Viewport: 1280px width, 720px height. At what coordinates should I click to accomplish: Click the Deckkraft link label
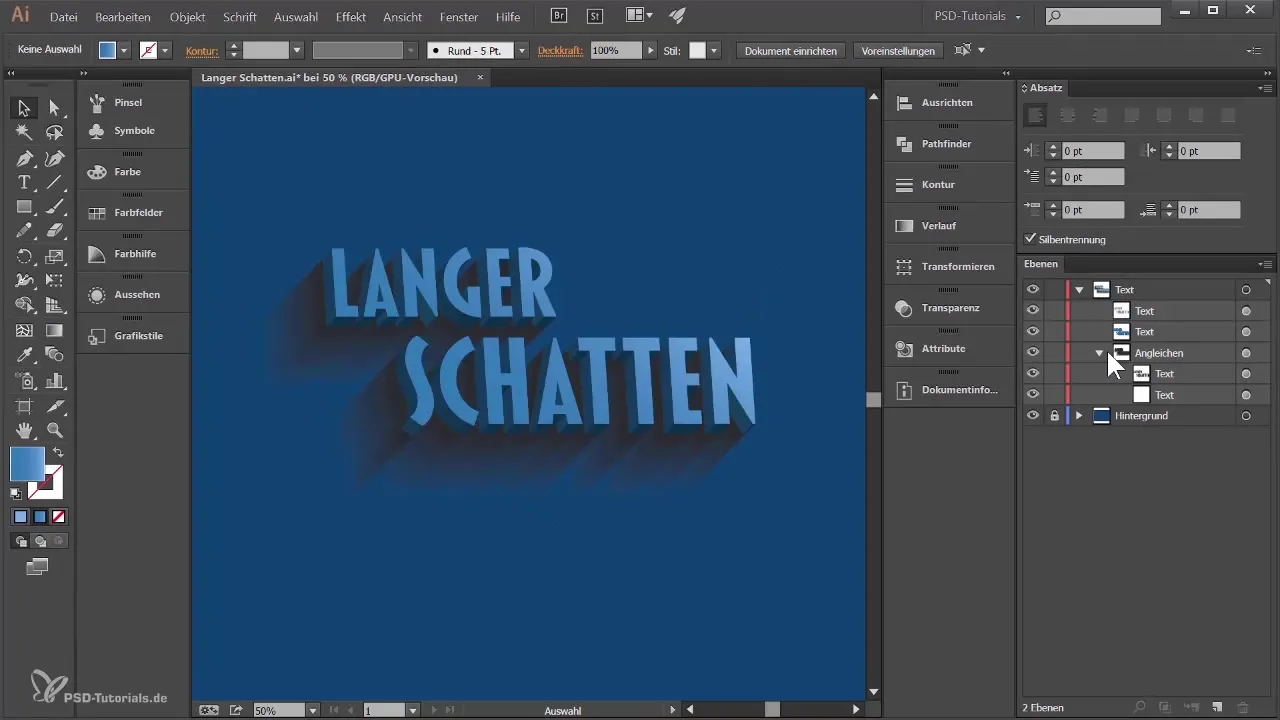click(x=562, y=50)
